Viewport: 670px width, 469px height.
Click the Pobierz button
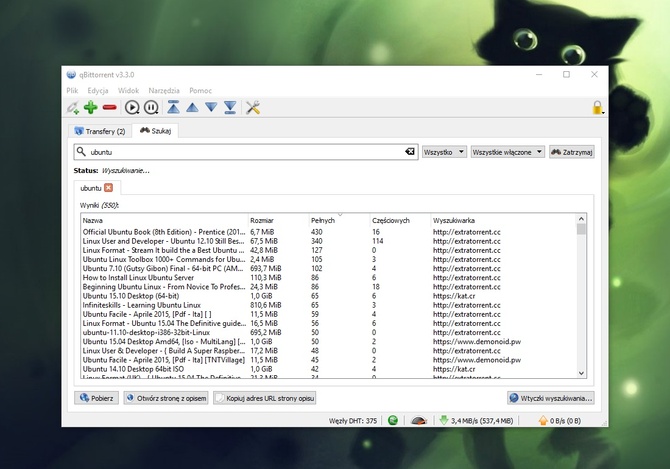pyautogui.click(x=97, y=397)
